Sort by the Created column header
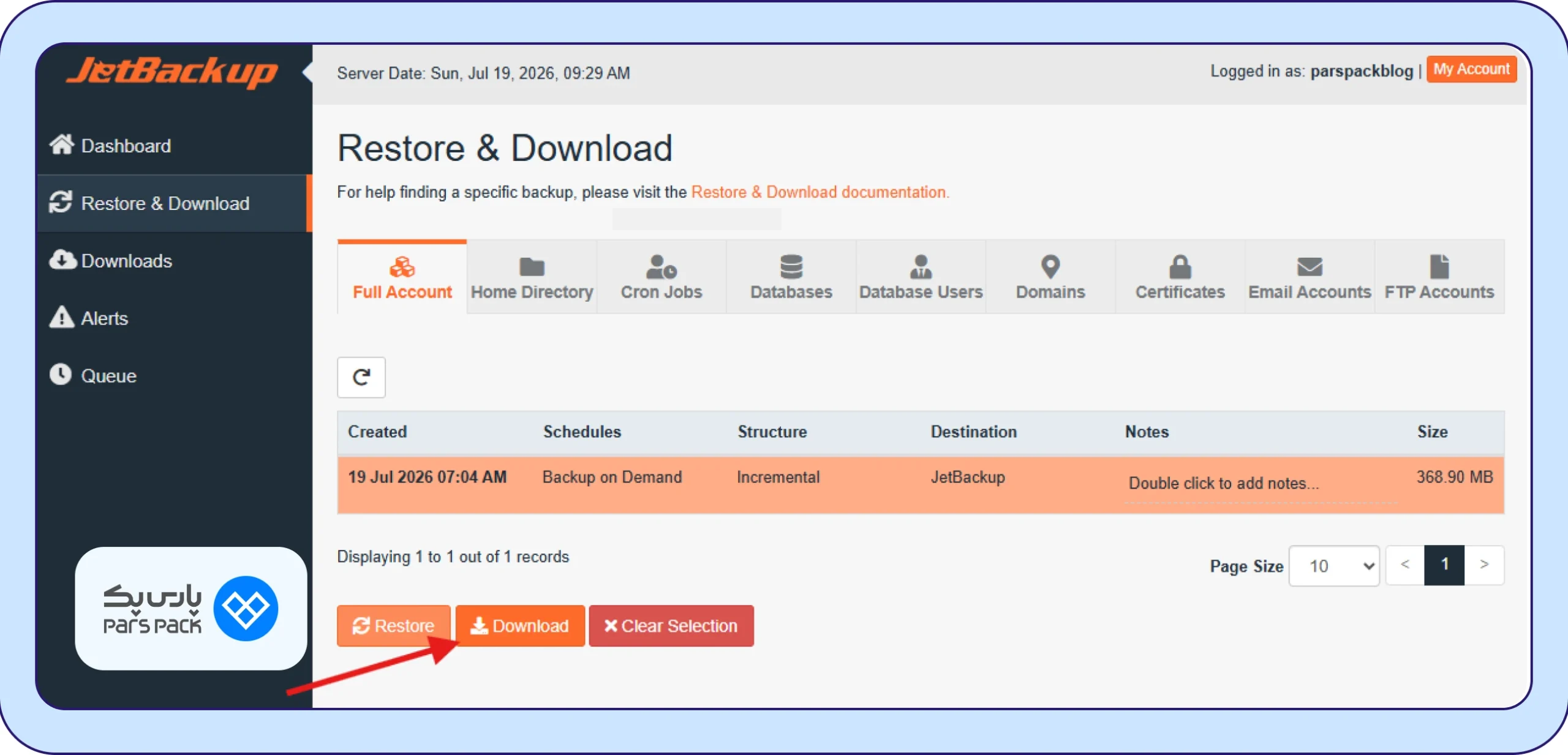Viewport: 1568px width, 755px height. pyautogui.click(x=377, y=432)
